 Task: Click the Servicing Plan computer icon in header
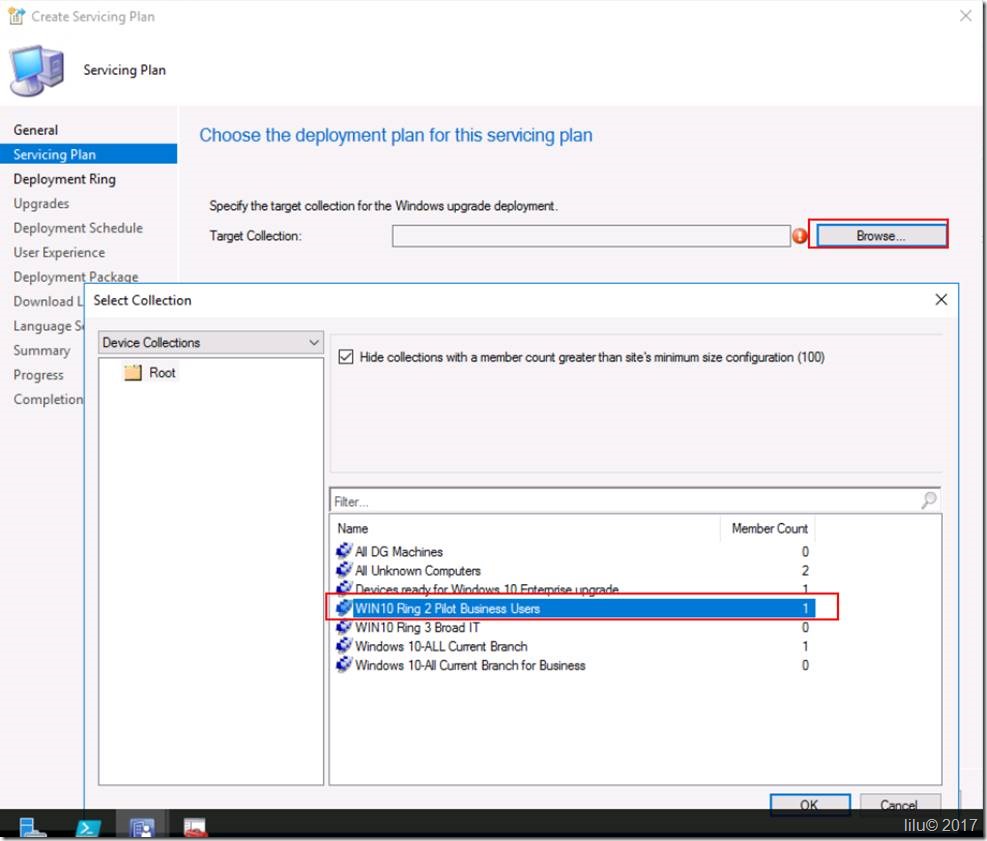point(37,70)
